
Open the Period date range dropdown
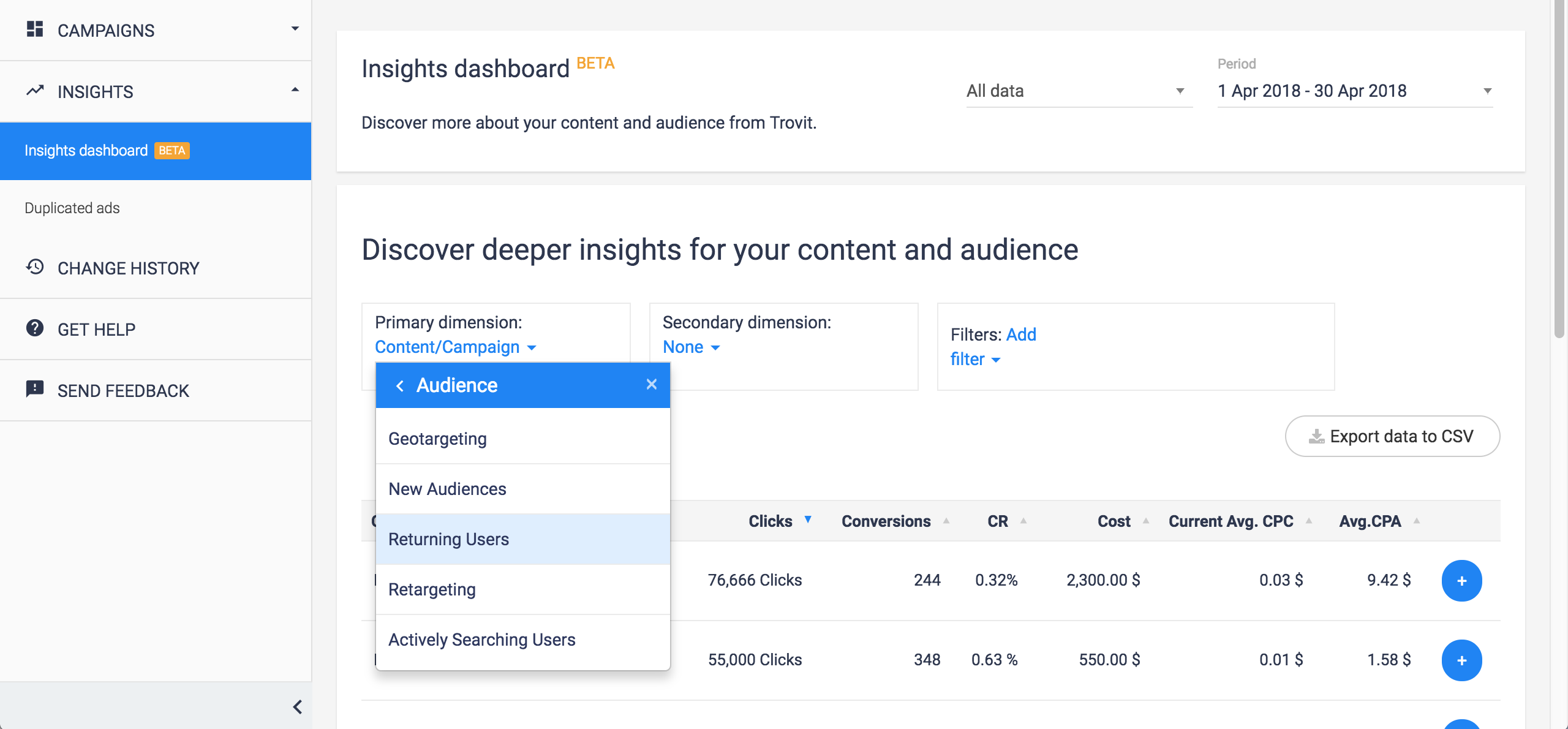tap(1354, 91)
